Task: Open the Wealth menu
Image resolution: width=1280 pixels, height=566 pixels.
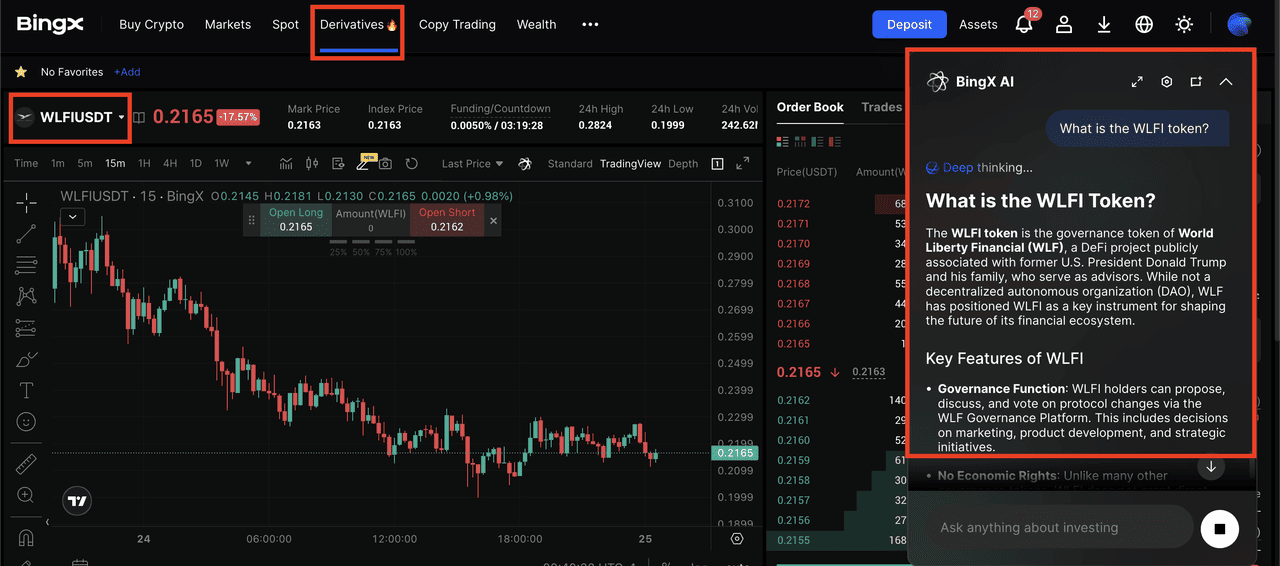Action: tap(536, 24)
